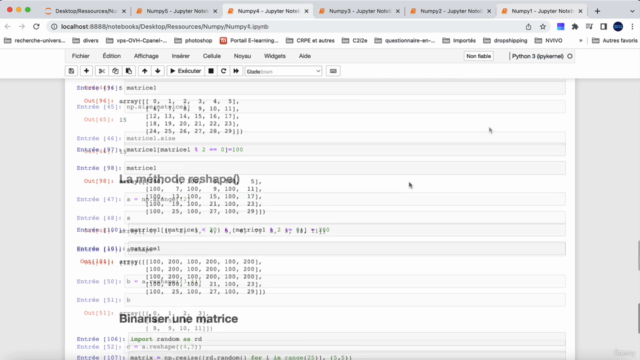Open CRPE et autres bookmark folder
Viewport: 640px width, 360px height.
coord(310,40)
